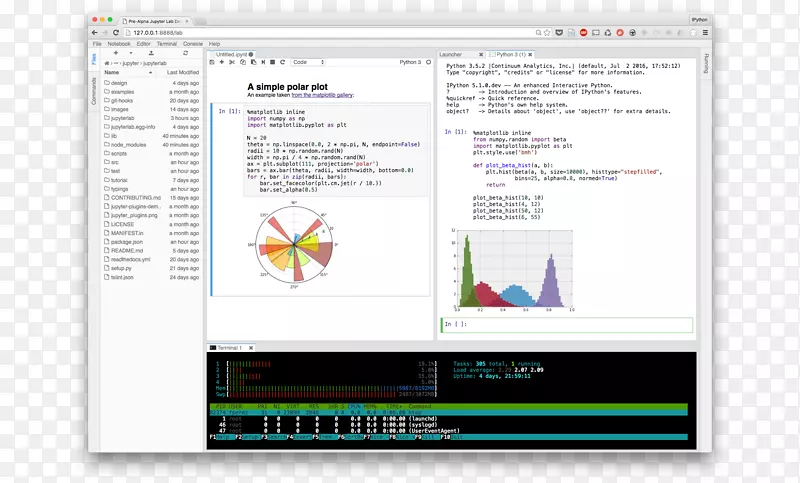Insert a cell with the notebook plus icon
The image size is (800, 483).
[222, 62]
